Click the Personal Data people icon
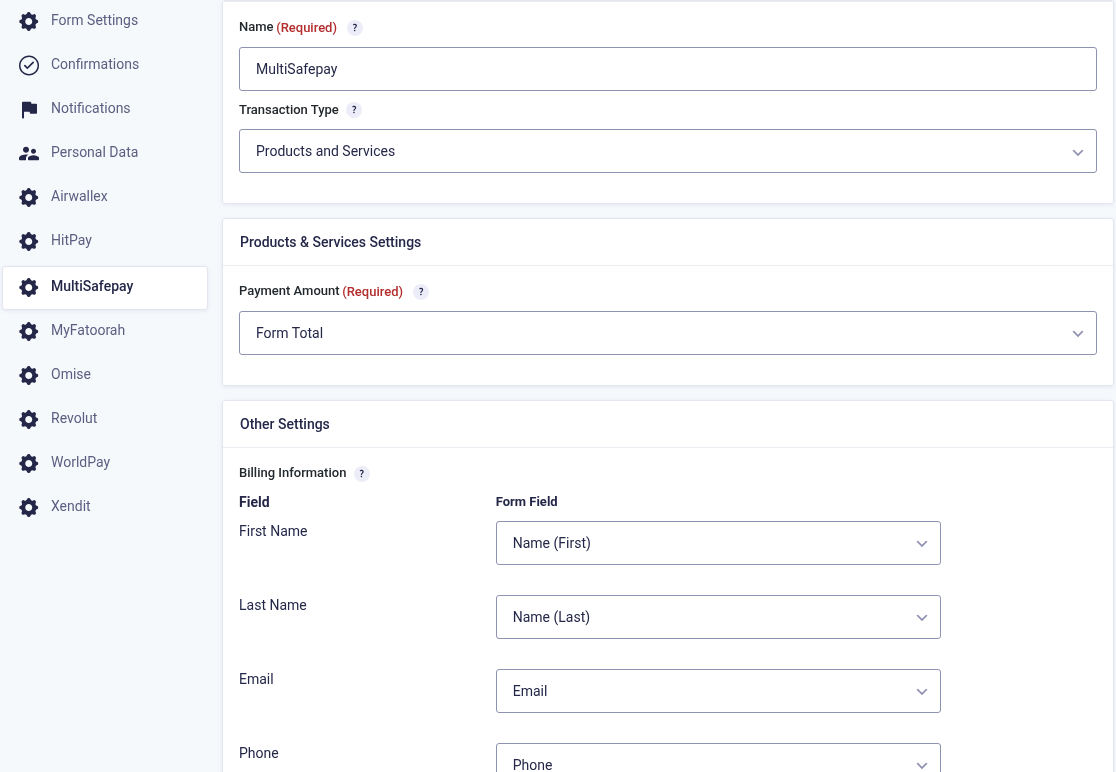Image resolution: width=1116 pixels, height=772 pixels. 28,153
